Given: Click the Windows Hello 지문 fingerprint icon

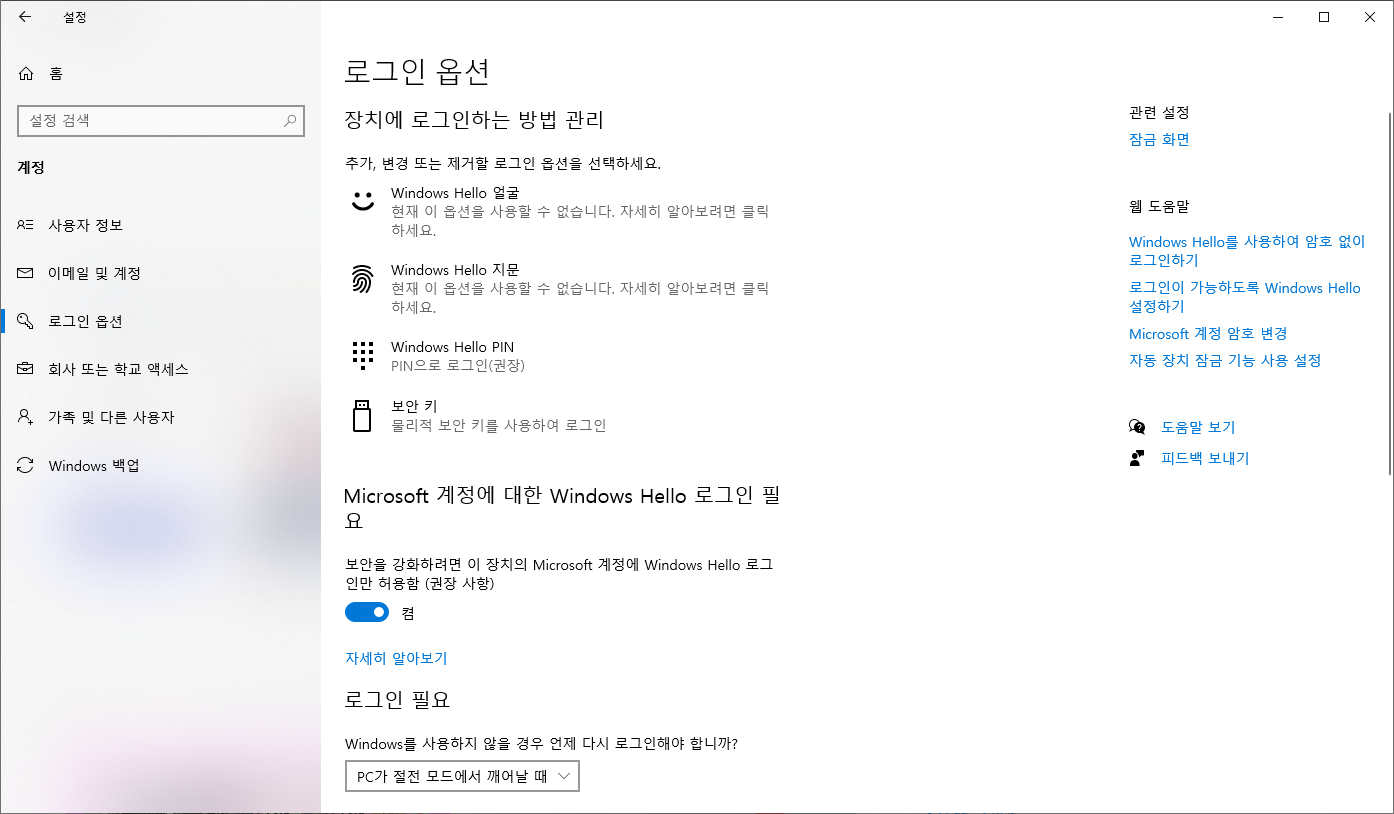Looking at the screenshot, I should click(361, 278).
